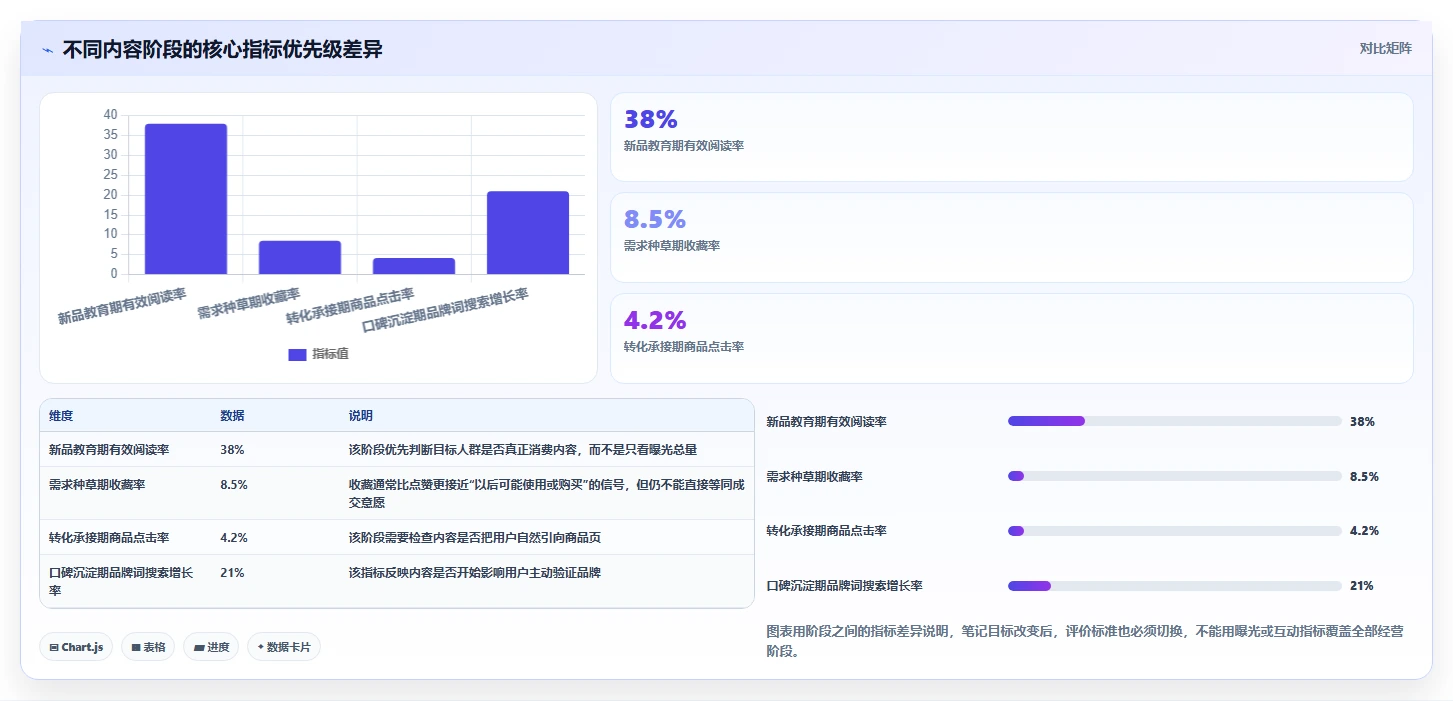
Task: Click the 维度 table column header
Action: [61, 415]
